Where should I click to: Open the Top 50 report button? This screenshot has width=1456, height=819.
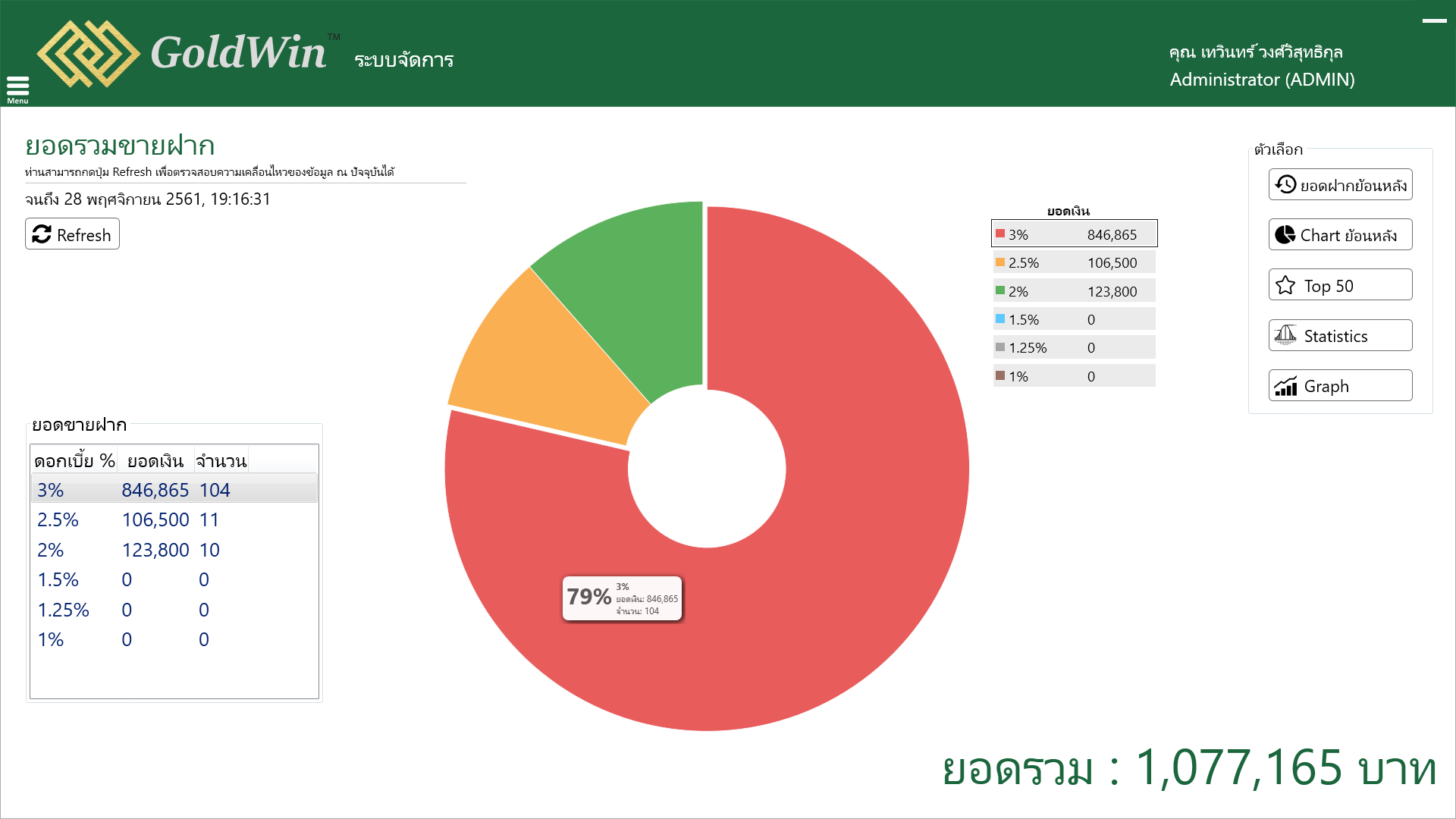point(1340,285)
